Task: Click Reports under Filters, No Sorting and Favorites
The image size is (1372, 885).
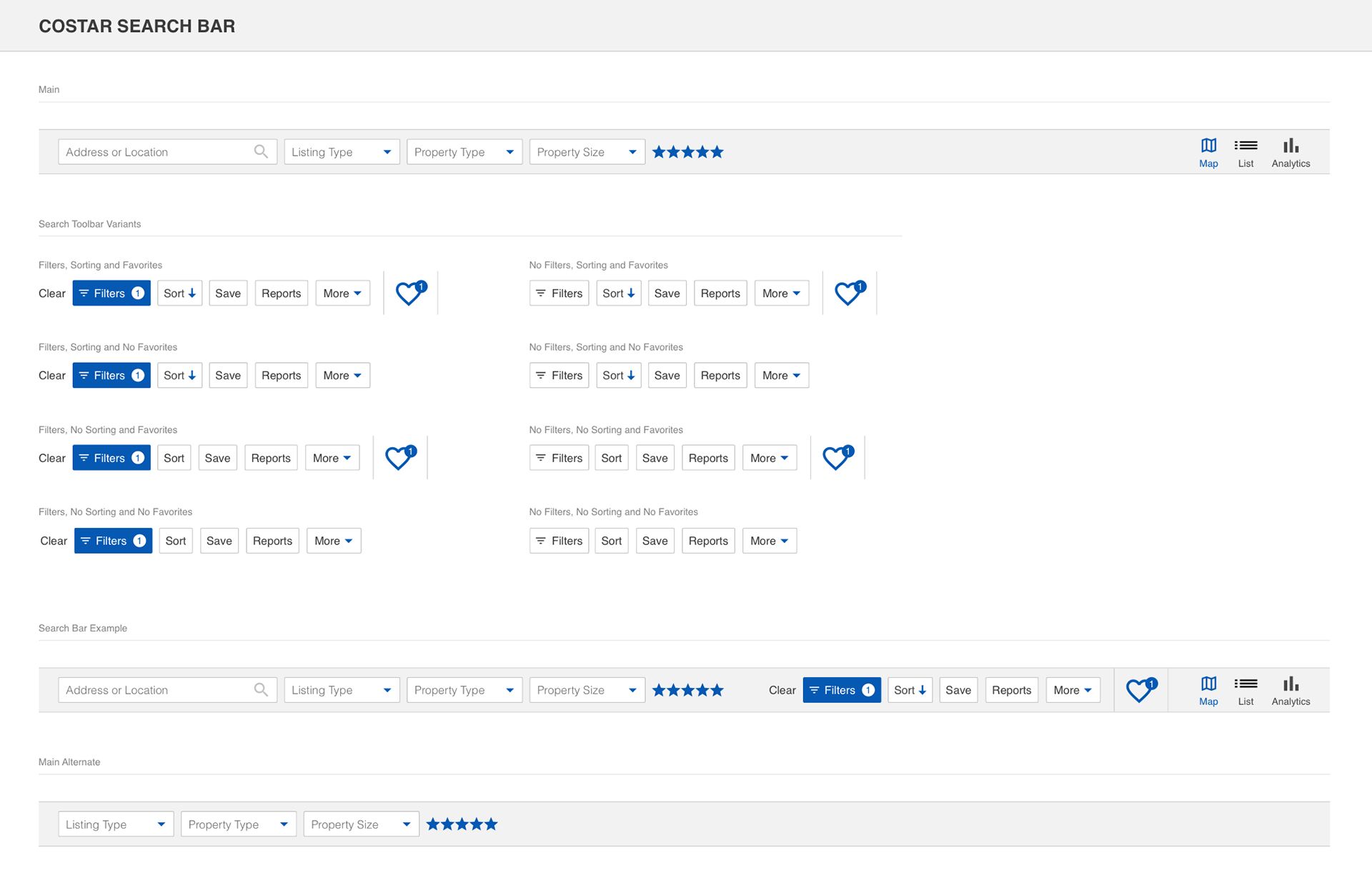Action: [x=271, y=458]
